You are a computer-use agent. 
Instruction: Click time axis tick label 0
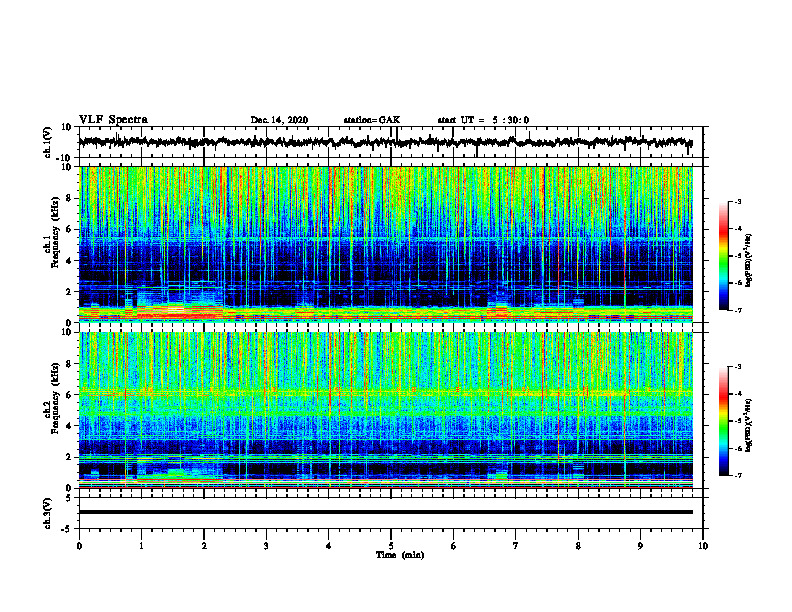tap(79, 546)
